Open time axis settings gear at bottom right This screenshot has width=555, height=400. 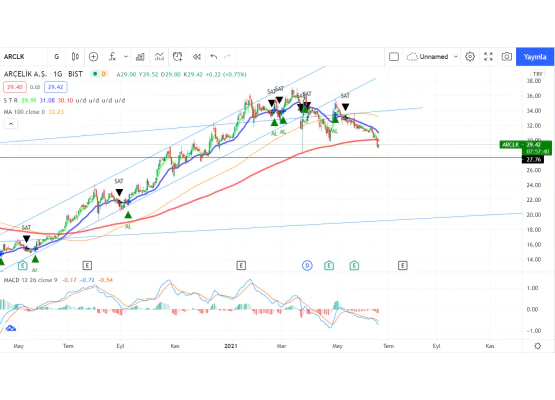[538, 346]
